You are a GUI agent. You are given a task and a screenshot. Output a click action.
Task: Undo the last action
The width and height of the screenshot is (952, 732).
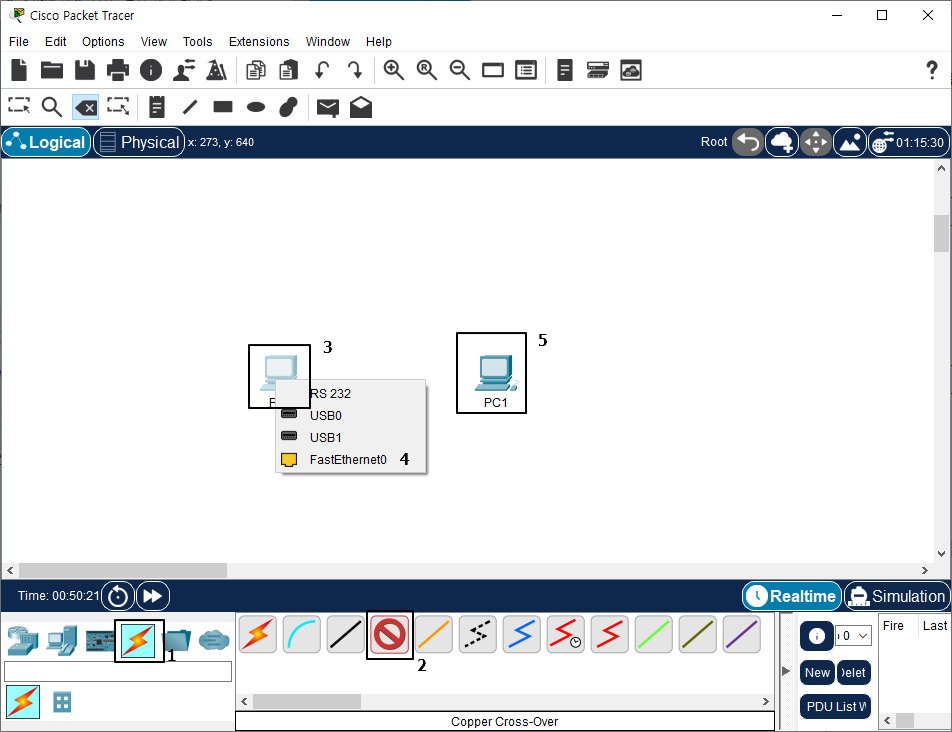pyautogui.click(x=322, y=70)
